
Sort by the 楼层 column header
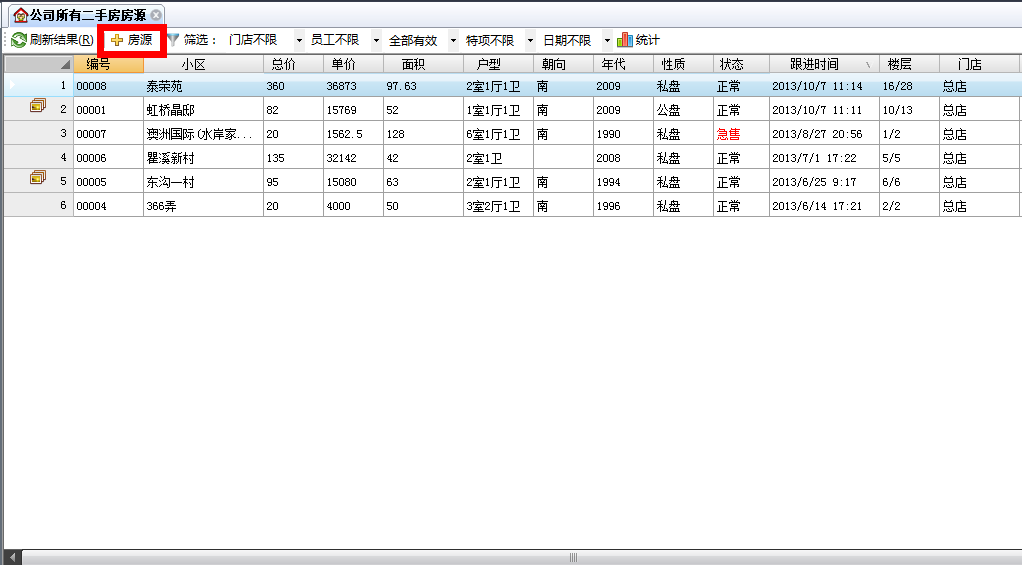[x=909, y=65]
